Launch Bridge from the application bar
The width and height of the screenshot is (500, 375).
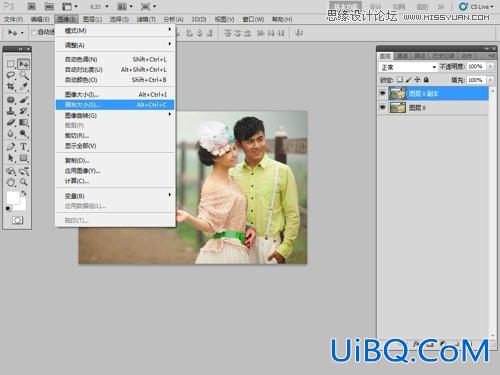click(x=31, y=6)
